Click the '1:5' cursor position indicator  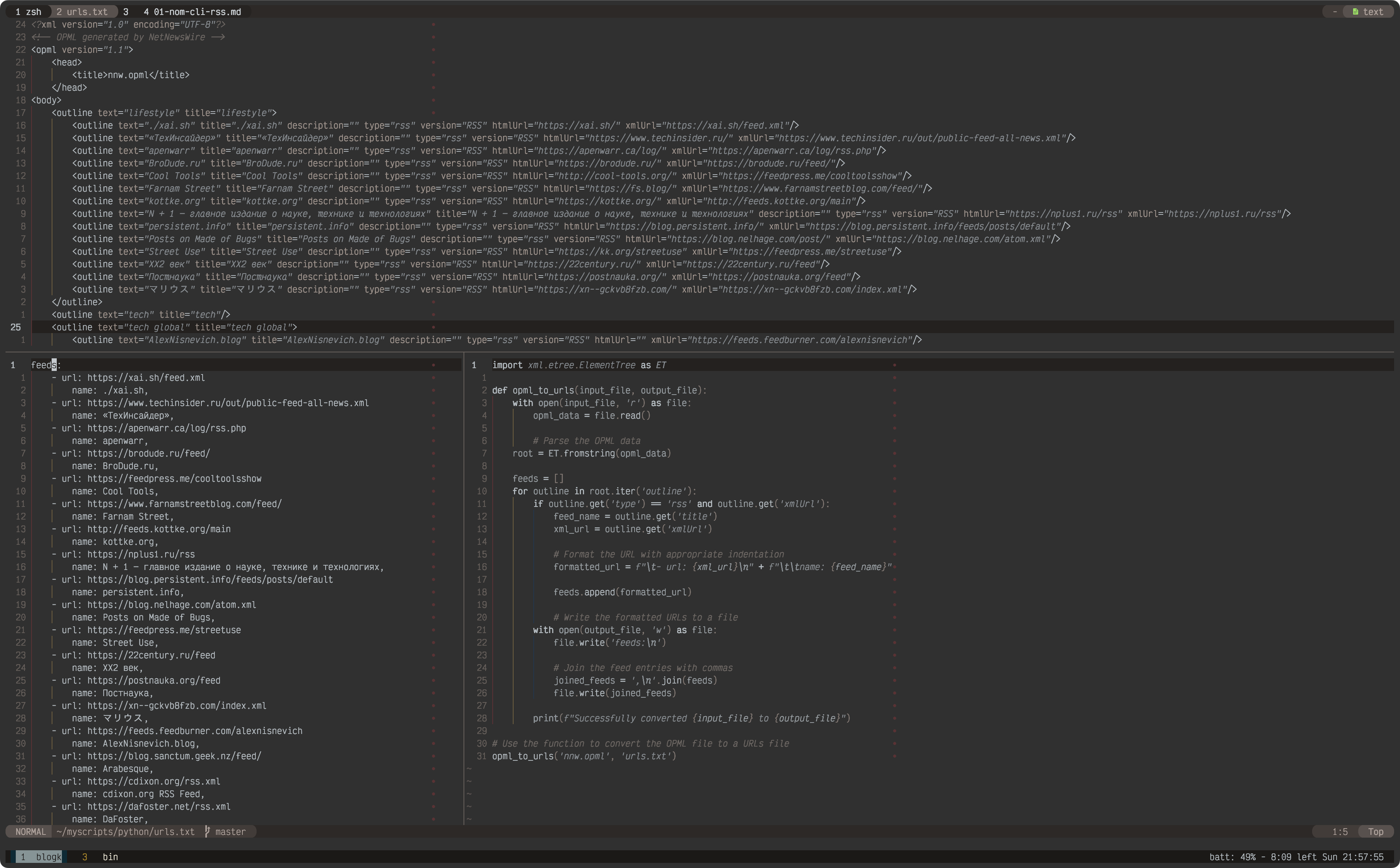(1340, 831)
